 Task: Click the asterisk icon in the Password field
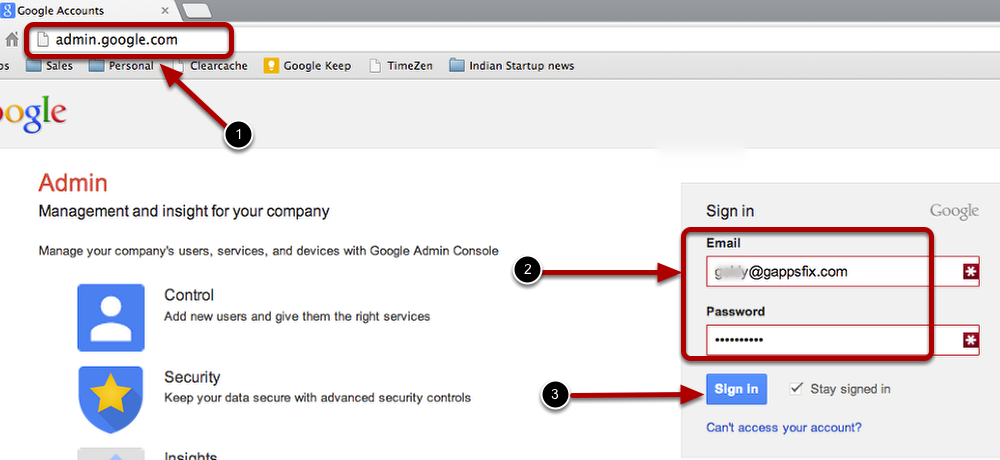point(970,340)
